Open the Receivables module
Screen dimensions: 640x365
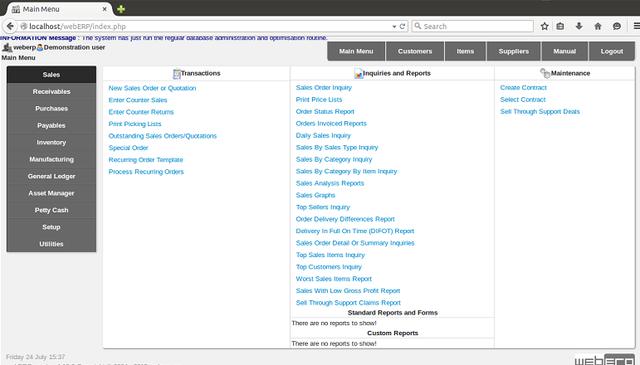click(x=51, y=91)
